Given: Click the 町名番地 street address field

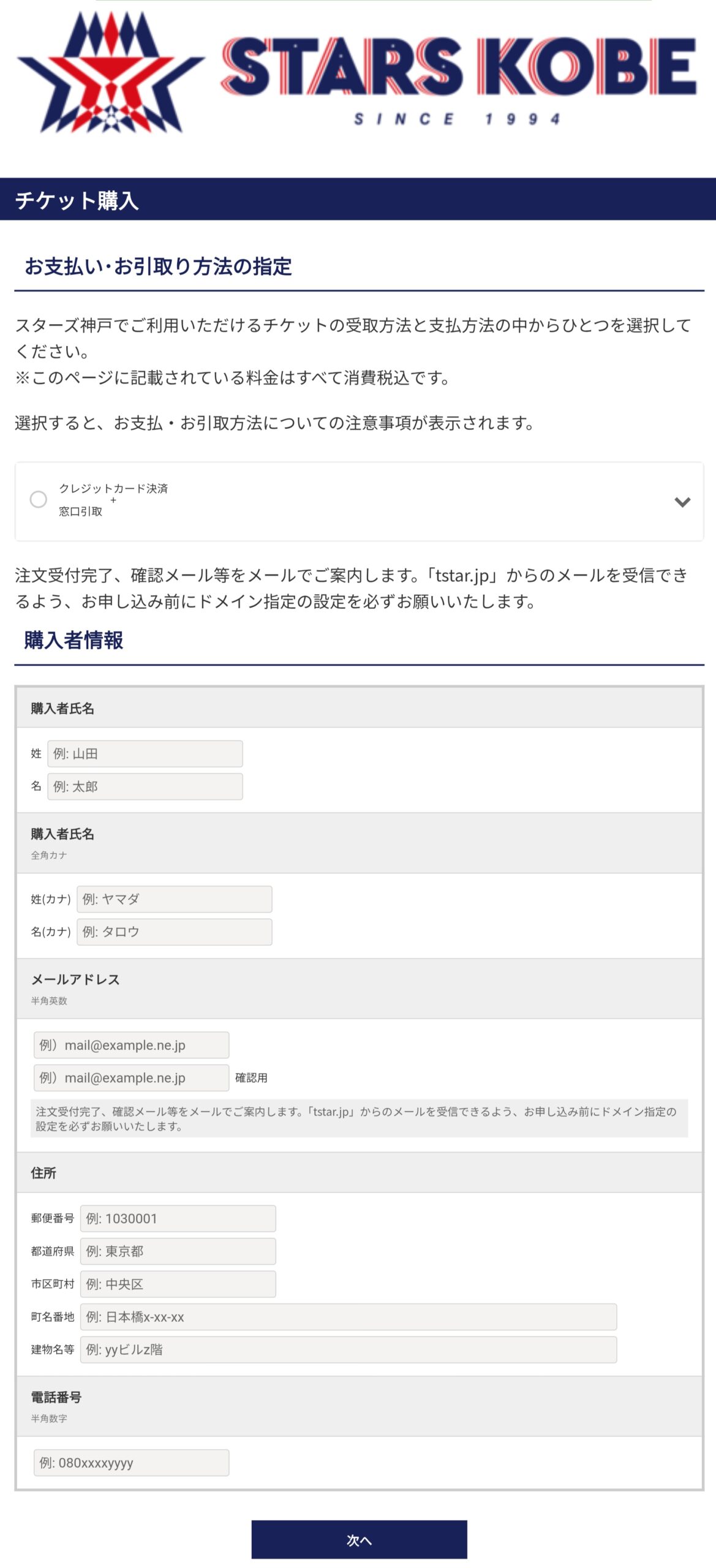Looking at the screenshot, I should click(349, 1316).
